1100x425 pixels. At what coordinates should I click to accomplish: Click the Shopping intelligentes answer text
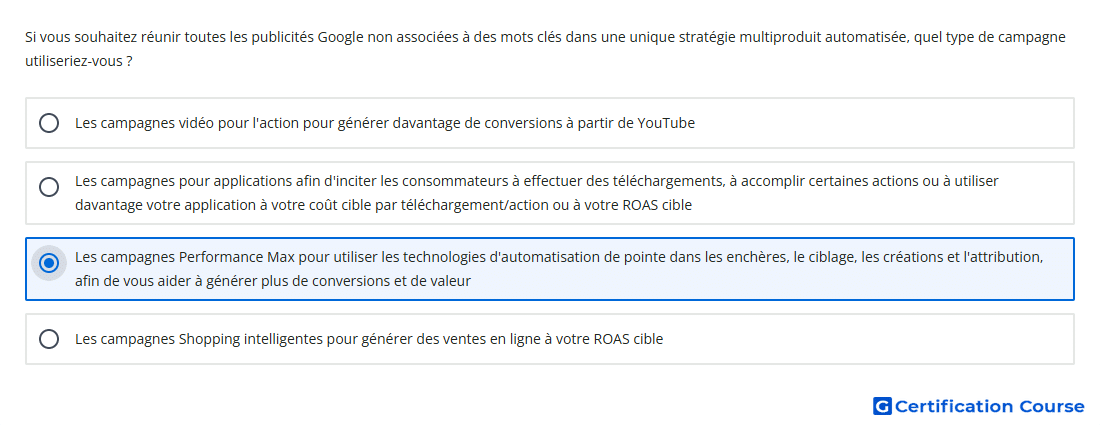click(369, 339)
